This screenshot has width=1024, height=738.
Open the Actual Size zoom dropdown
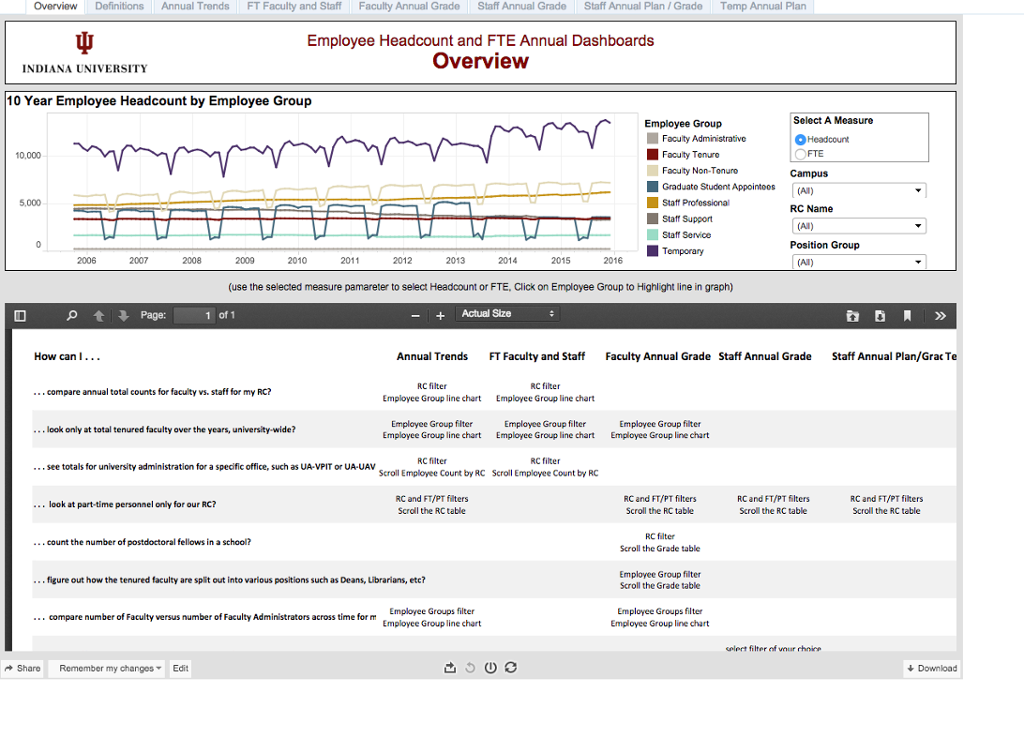507,314
